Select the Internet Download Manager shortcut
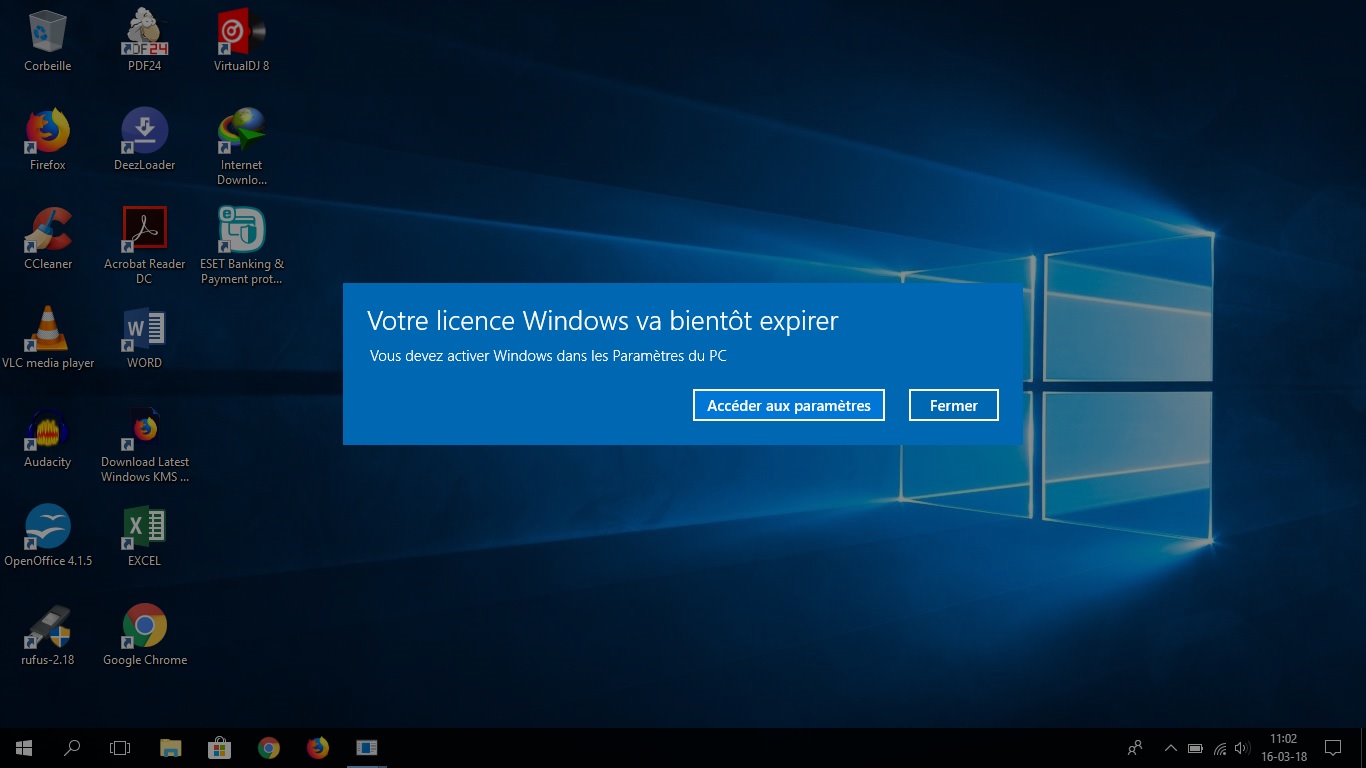1366x768 pixels. point(241,147)
